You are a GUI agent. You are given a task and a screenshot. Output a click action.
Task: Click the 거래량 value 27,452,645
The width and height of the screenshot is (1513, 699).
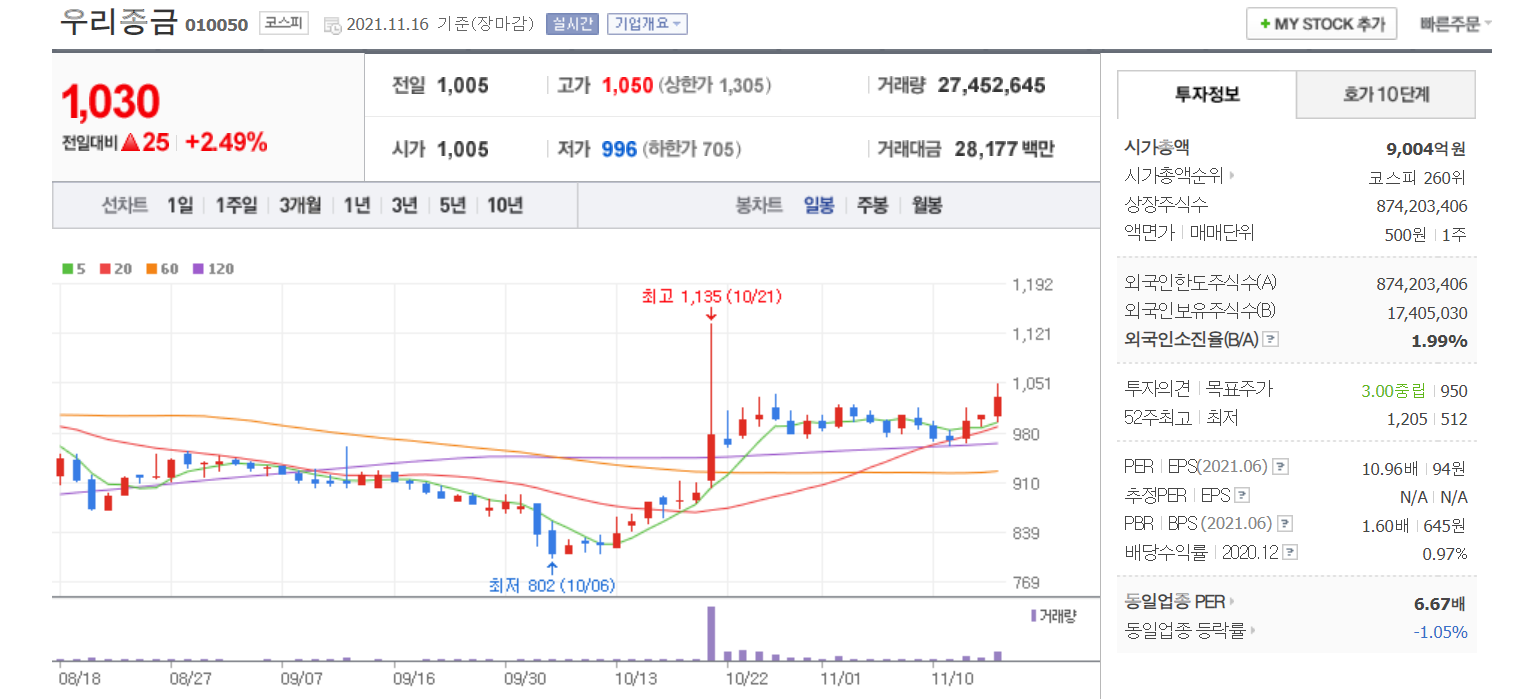click(992, 85)
